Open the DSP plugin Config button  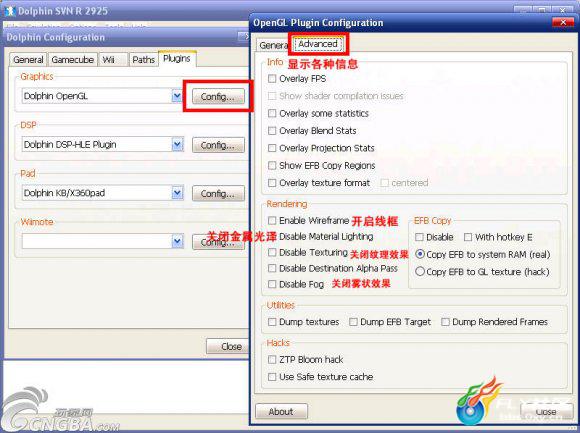[218, 145]
